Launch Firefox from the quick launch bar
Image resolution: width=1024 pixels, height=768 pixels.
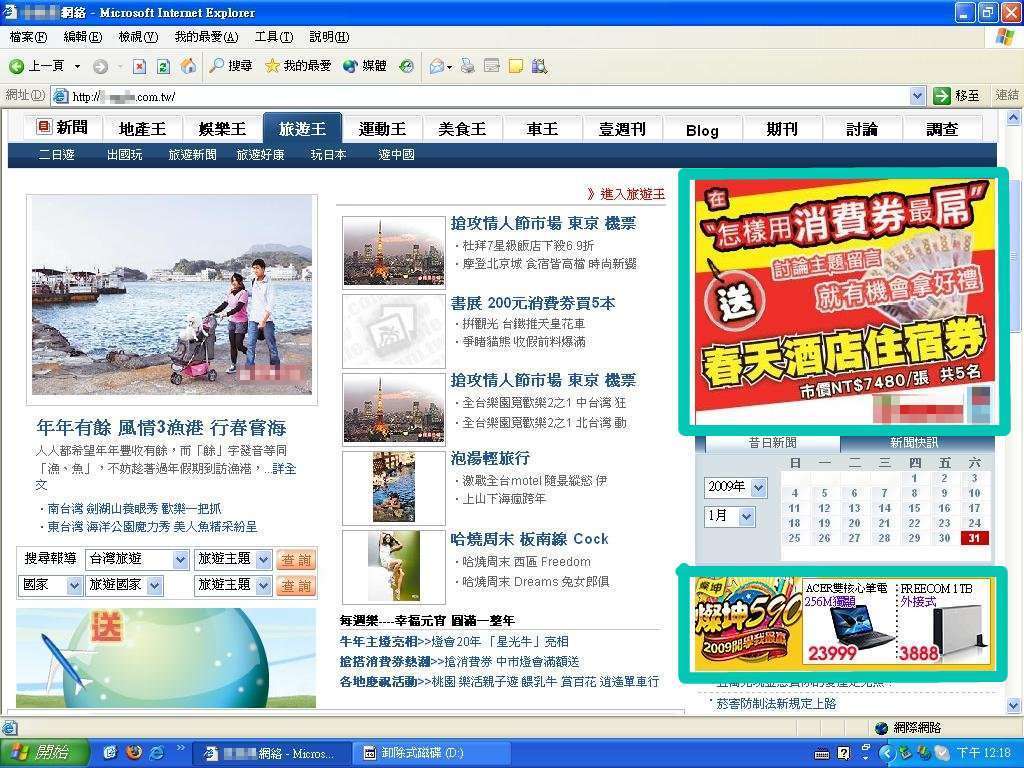134,753
